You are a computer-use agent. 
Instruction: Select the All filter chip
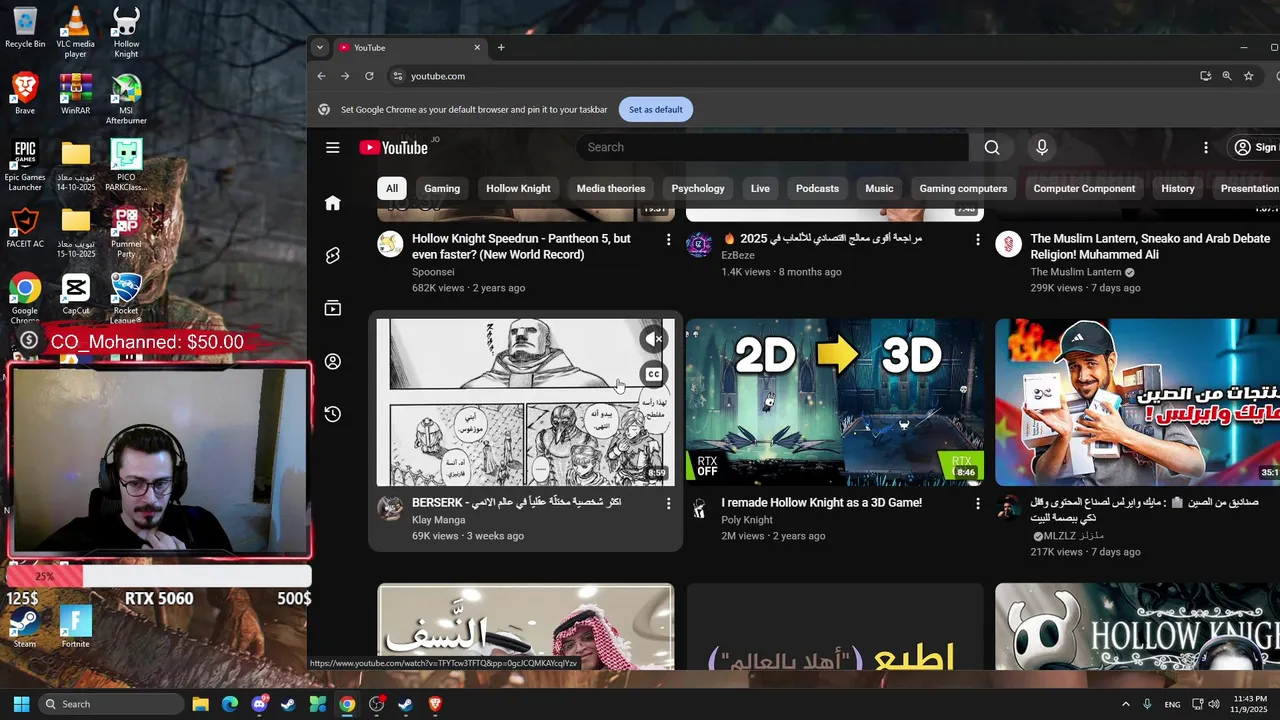(x=392, y=188)
